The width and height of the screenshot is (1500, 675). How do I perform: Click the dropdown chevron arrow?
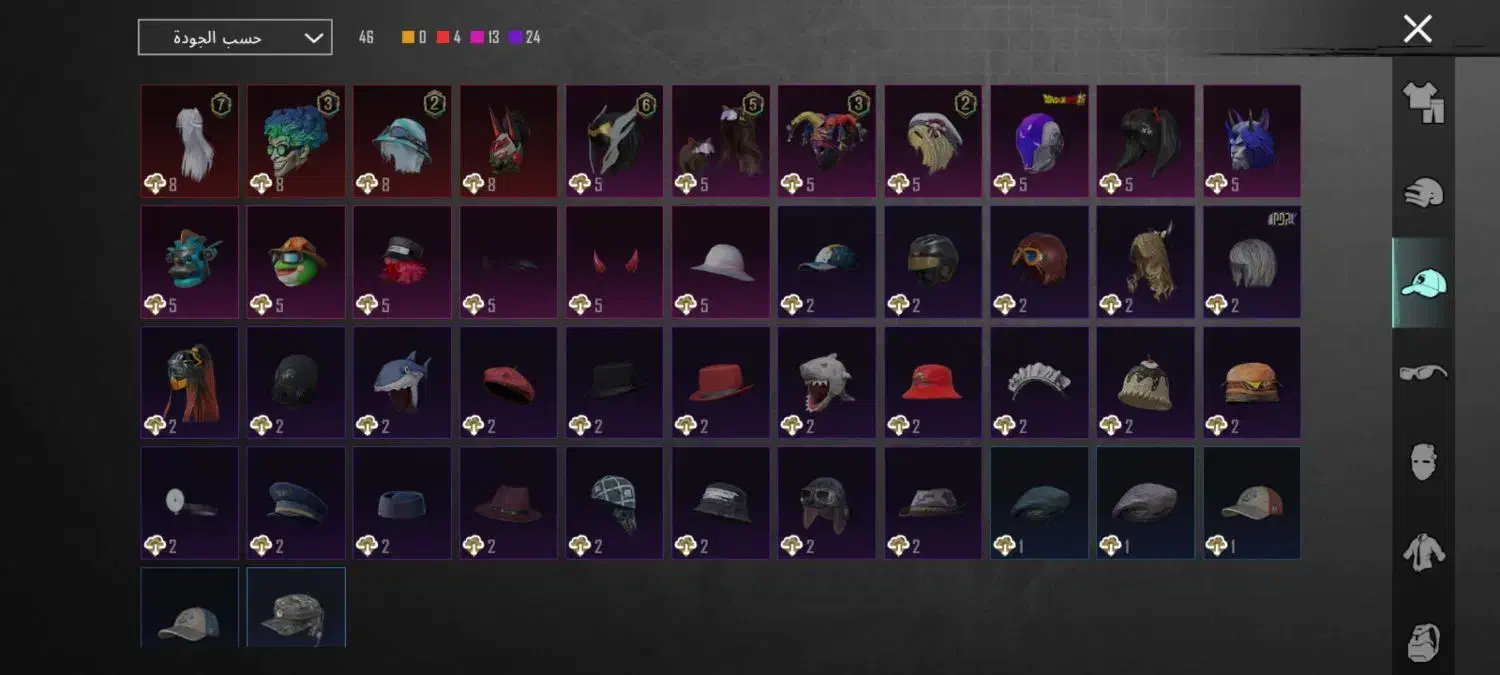click(313, 38)
